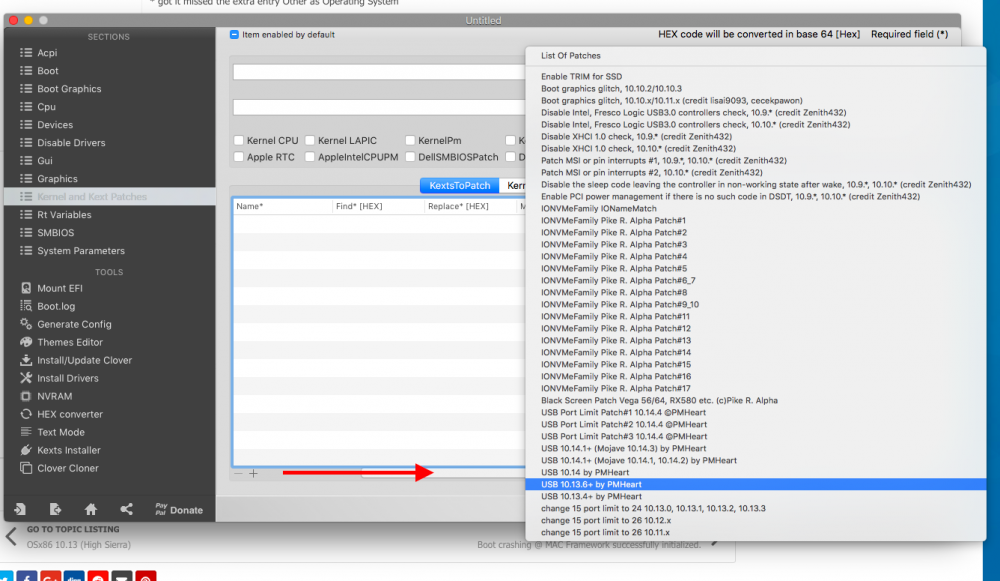Click the export config icon in bottom bar

point(55,509)
